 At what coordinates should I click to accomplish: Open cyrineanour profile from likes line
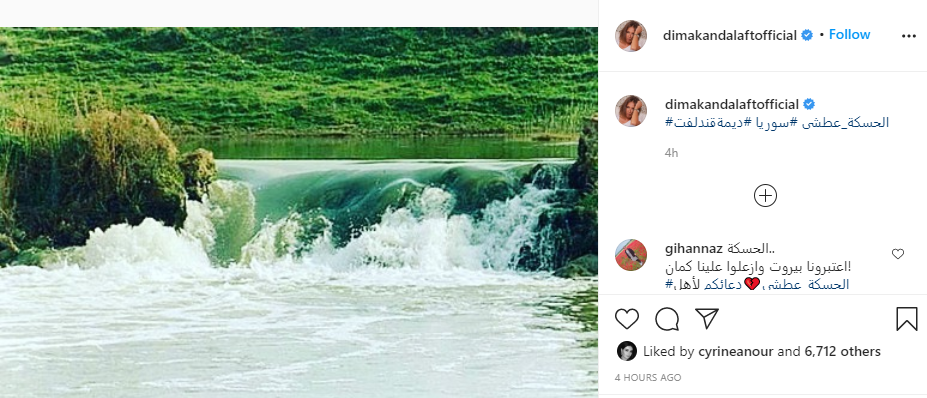point(735,351)
